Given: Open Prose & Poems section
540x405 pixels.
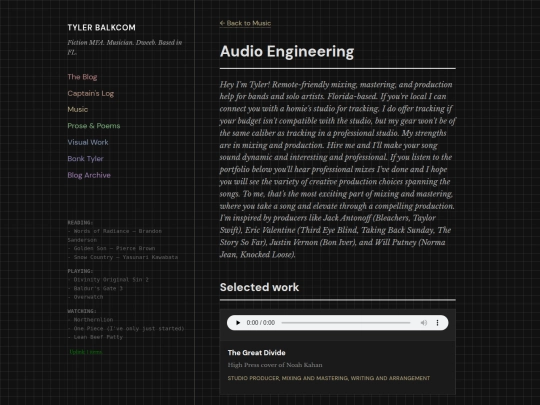Looking at the screenshot, I should pyautogui.click(x=94, y=126).
